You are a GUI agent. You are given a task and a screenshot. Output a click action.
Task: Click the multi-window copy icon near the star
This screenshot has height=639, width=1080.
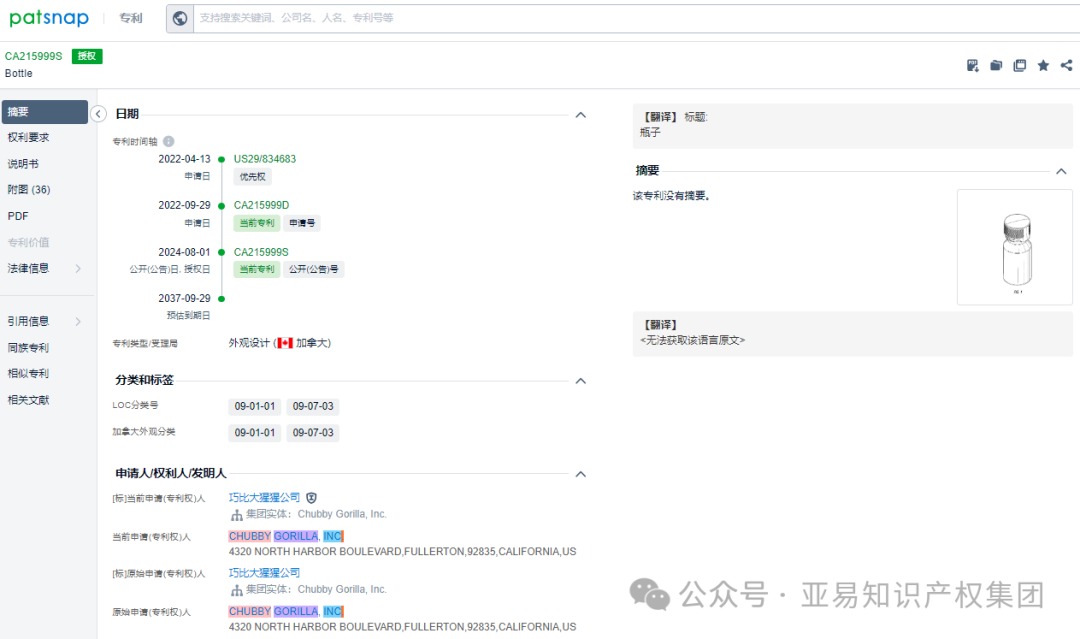1019,65
